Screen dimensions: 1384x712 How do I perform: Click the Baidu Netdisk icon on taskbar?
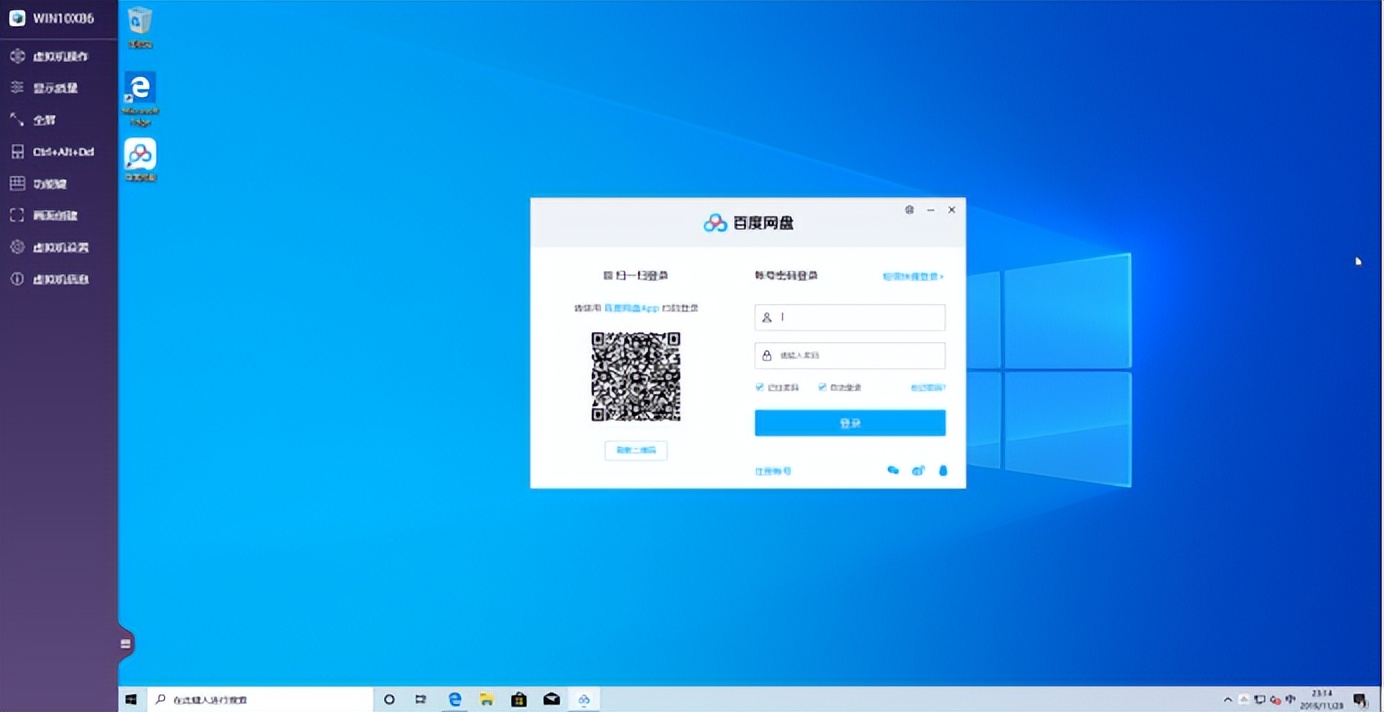[584, 699]
